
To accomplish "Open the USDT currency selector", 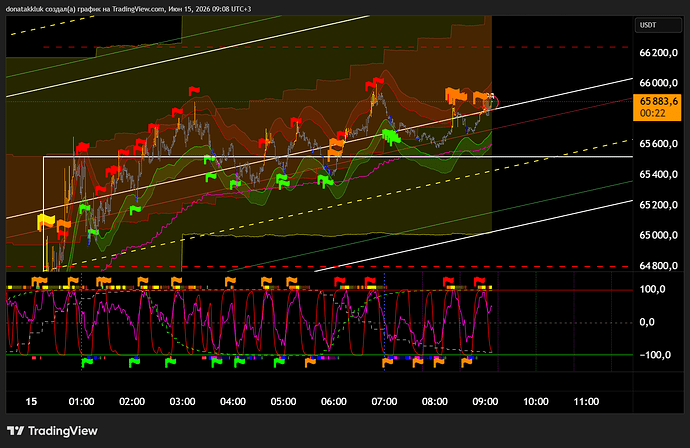I will click(658, 25).
